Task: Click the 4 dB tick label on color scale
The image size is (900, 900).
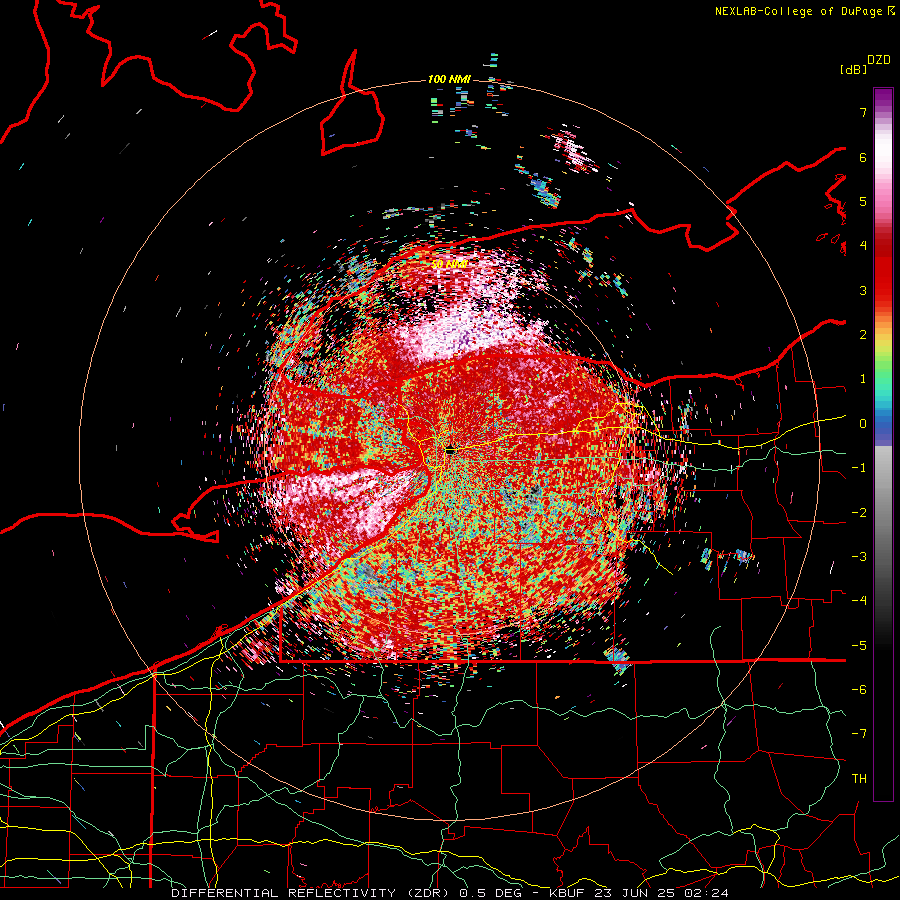Action: coord(863,246)
